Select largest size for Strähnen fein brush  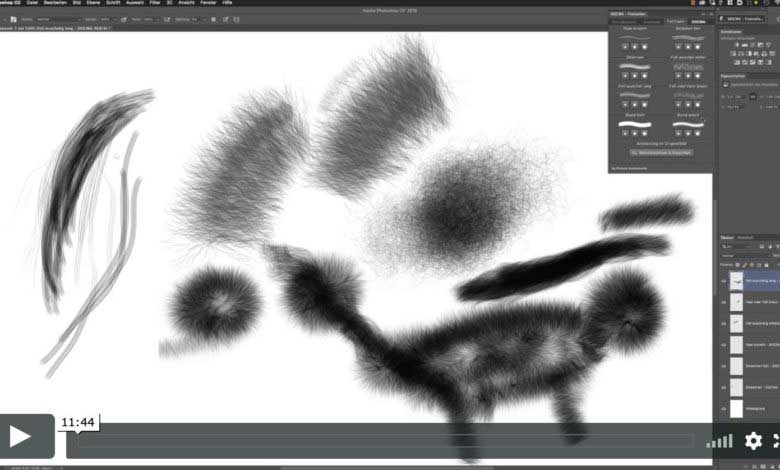(697, 47)
